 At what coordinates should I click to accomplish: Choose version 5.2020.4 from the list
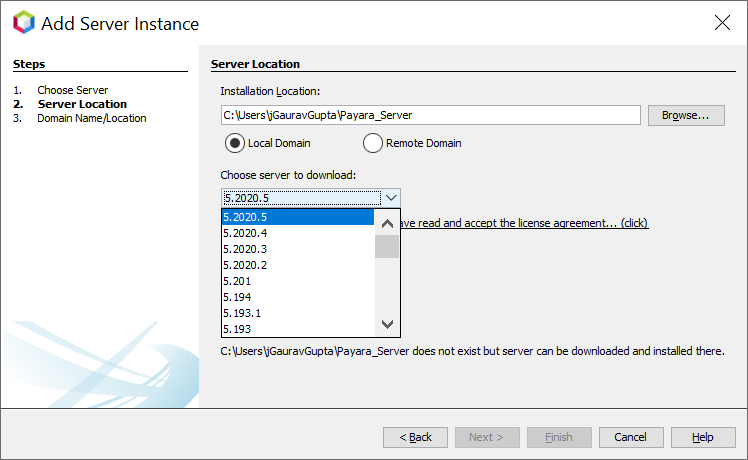pos(297,233)
